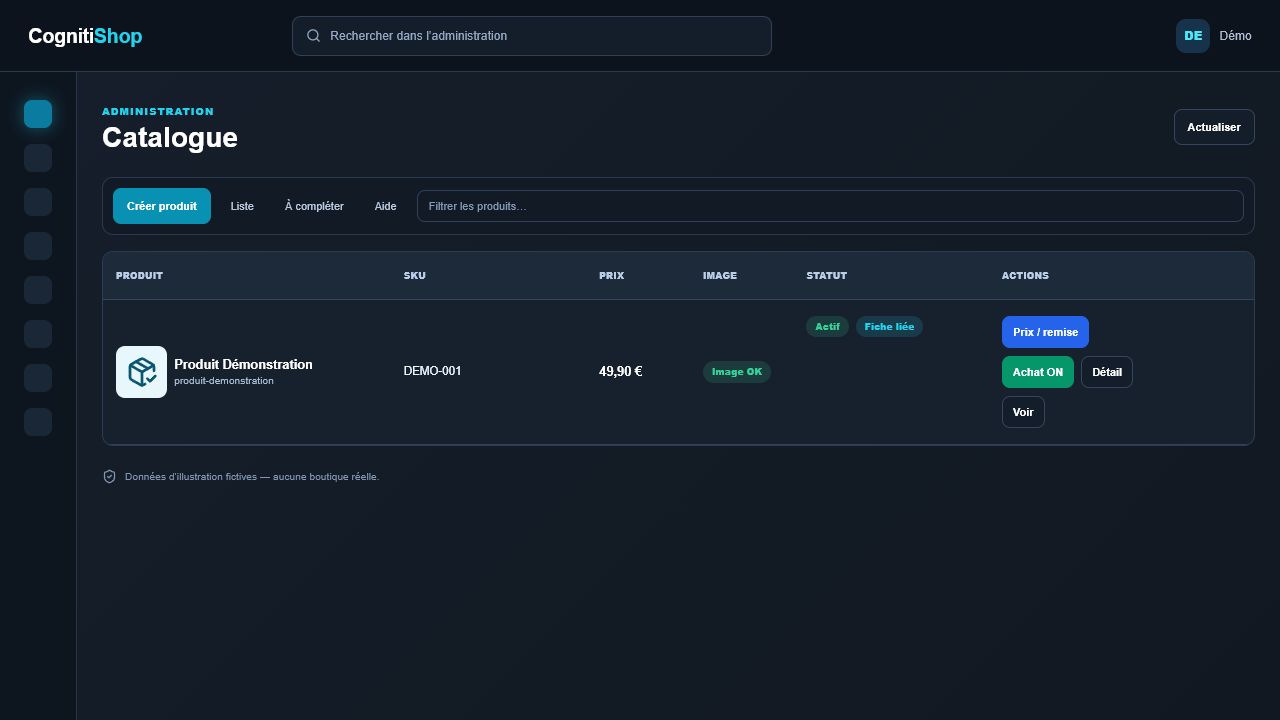Click the magnifier icon in admin search

tap(313, 36)
